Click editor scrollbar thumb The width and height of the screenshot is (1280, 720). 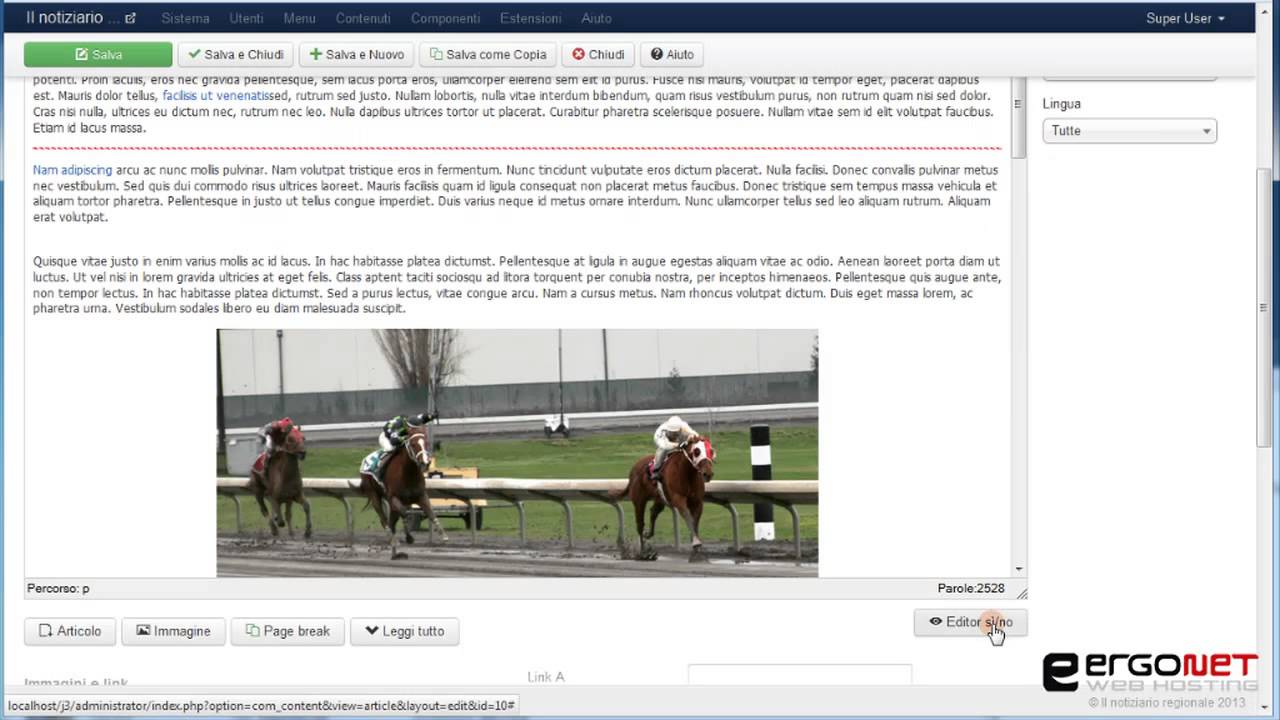[1019, 119]
